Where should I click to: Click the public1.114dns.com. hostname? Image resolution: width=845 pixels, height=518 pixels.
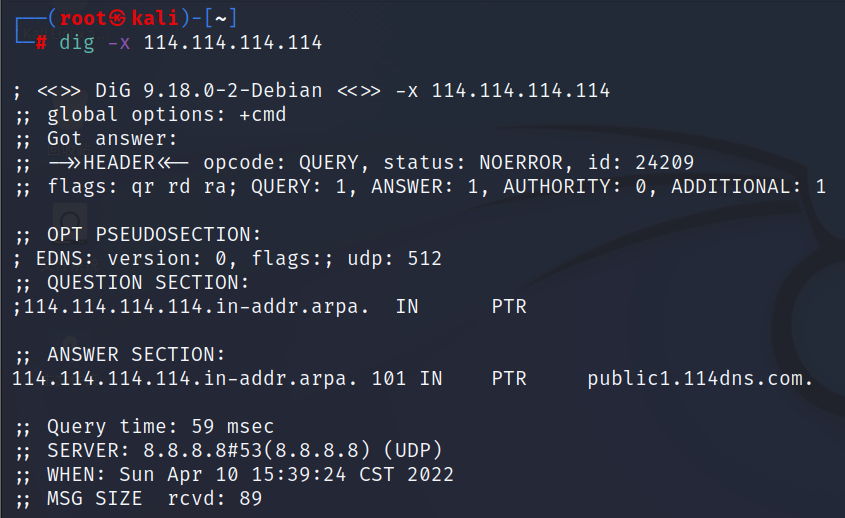coord(700,379)
